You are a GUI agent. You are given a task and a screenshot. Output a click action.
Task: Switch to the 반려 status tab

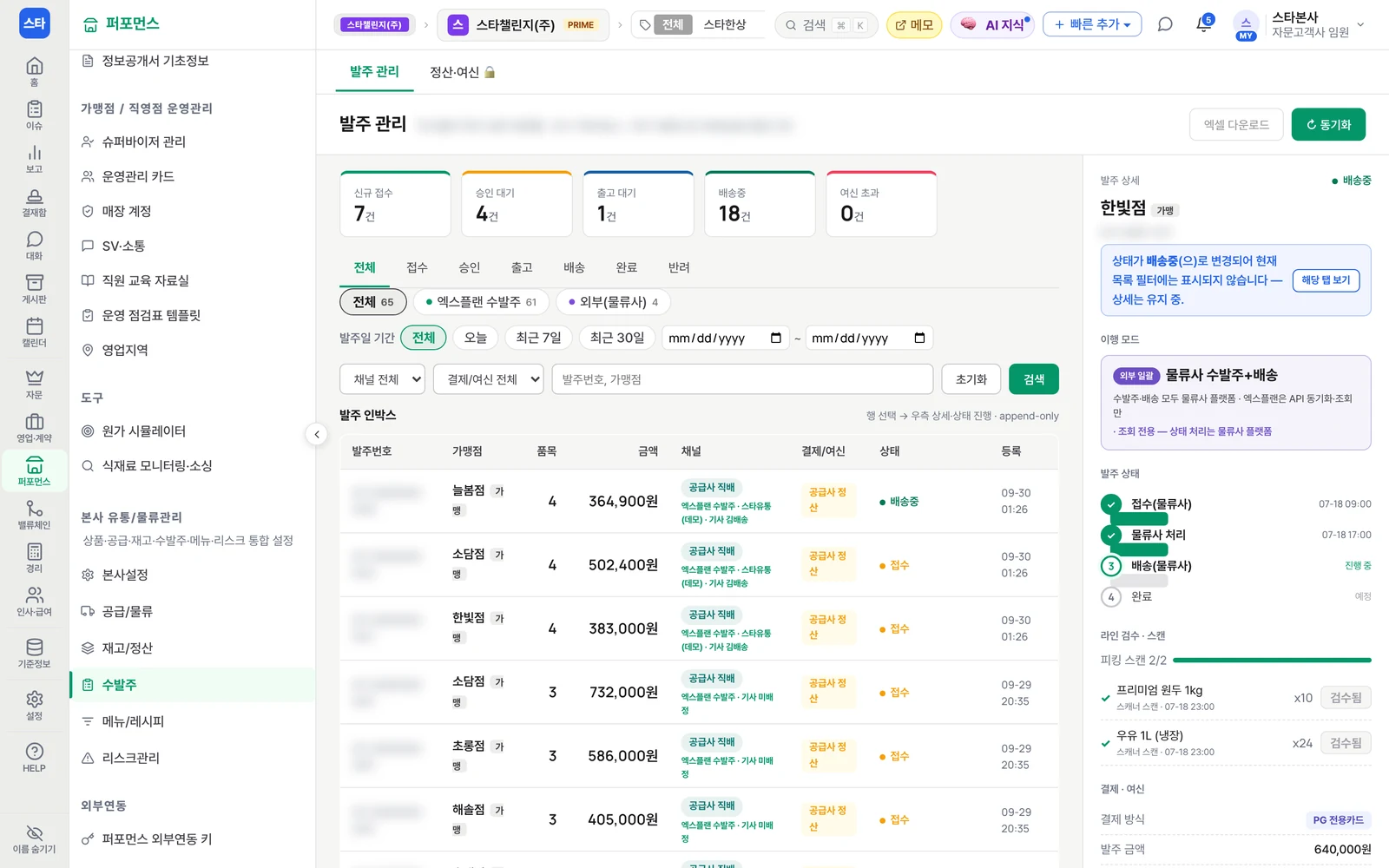click(x=679, y=267)
